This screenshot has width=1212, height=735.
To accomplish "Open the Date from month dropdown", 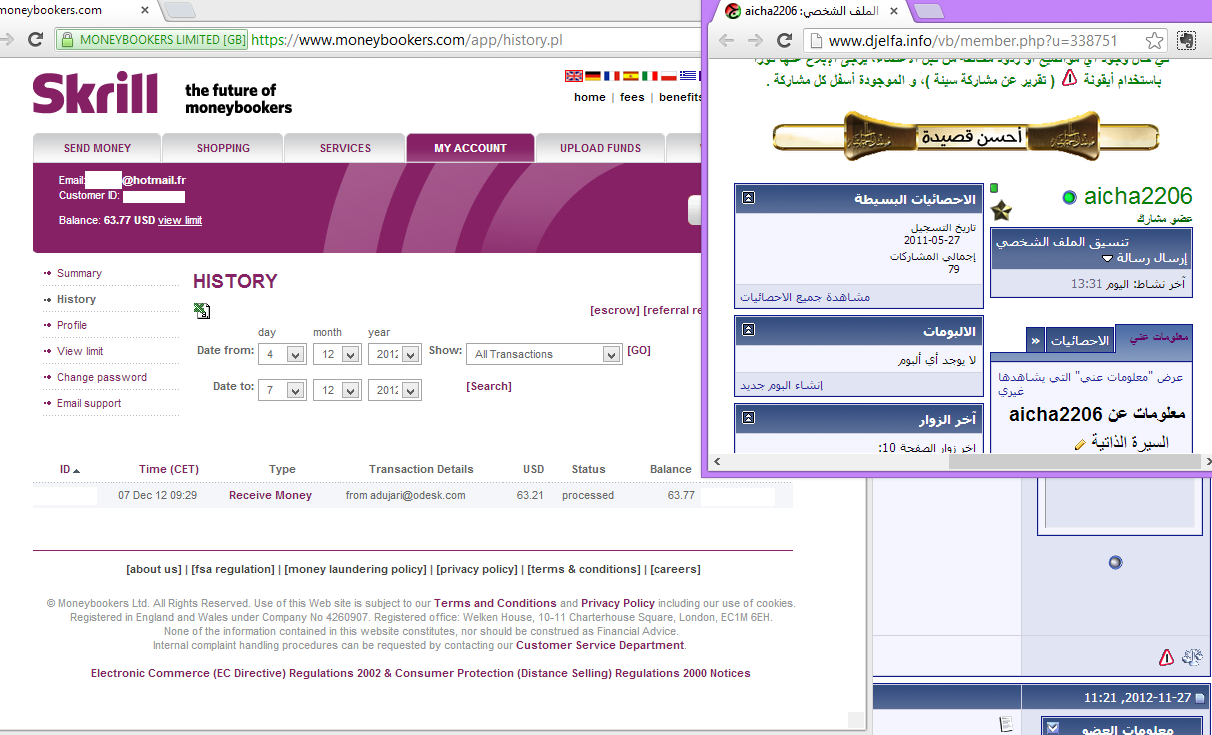I will pyautogui.click(x=337, y=354).
